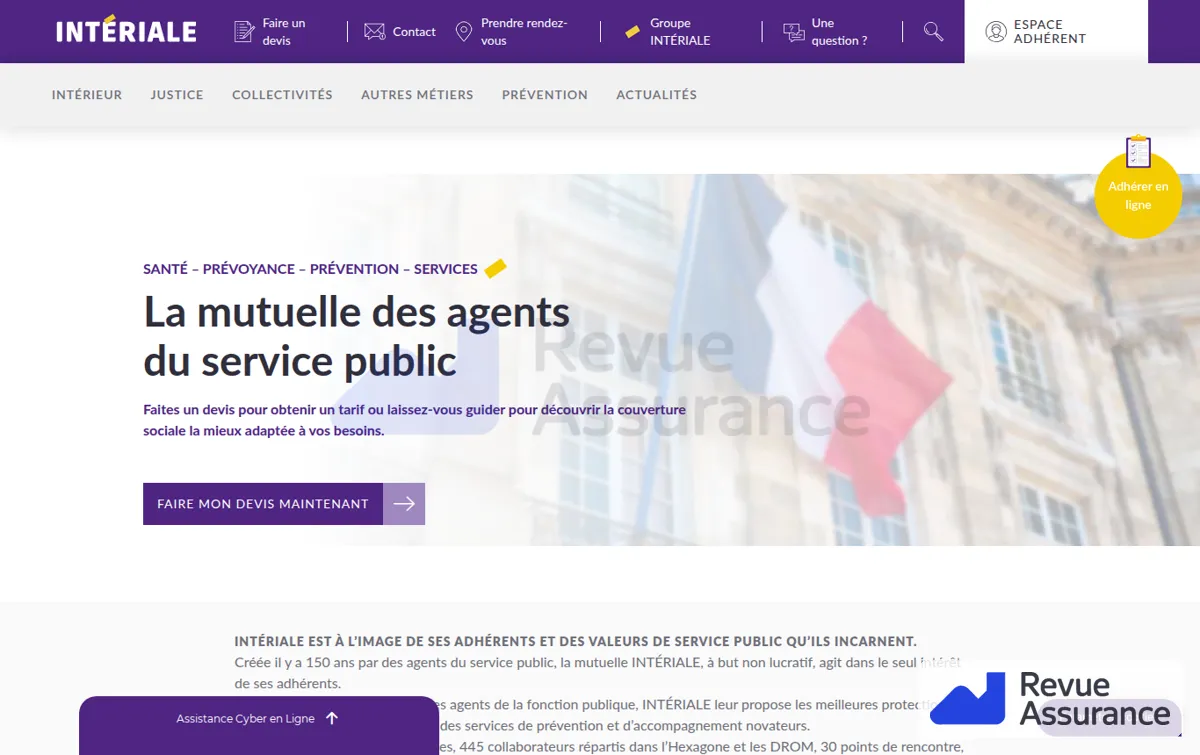
Task: Open Prendre rendez-vous link
Action: click(524, 32)
